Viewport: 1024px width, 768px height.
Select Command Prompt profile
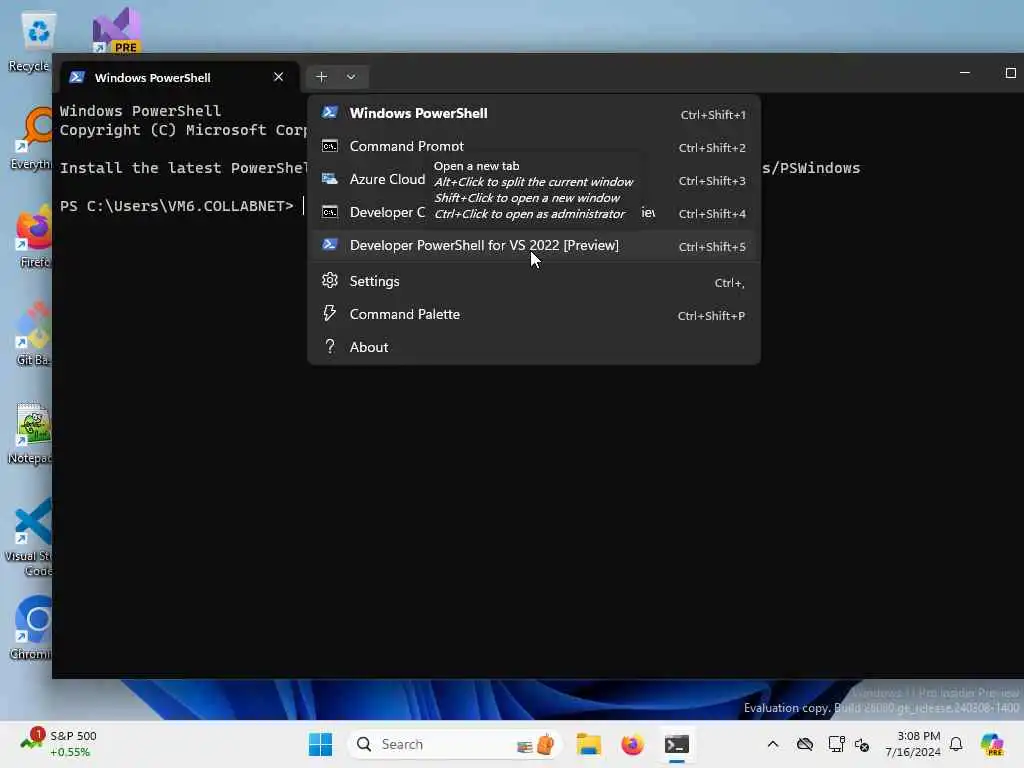click(x=534, y=146)
